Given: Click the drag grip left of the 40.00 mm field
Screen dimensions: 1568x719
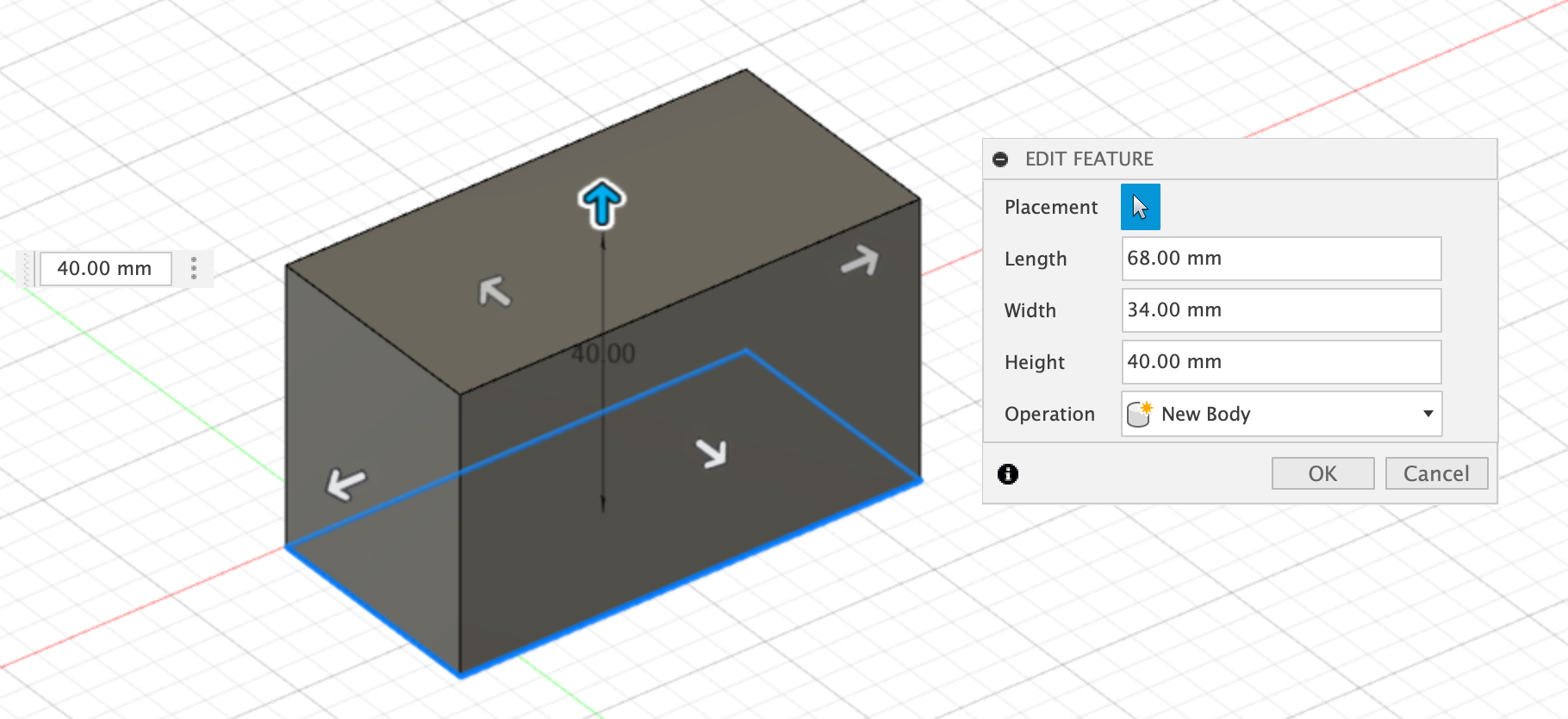Looking at the screenshot, I should 27,268.
